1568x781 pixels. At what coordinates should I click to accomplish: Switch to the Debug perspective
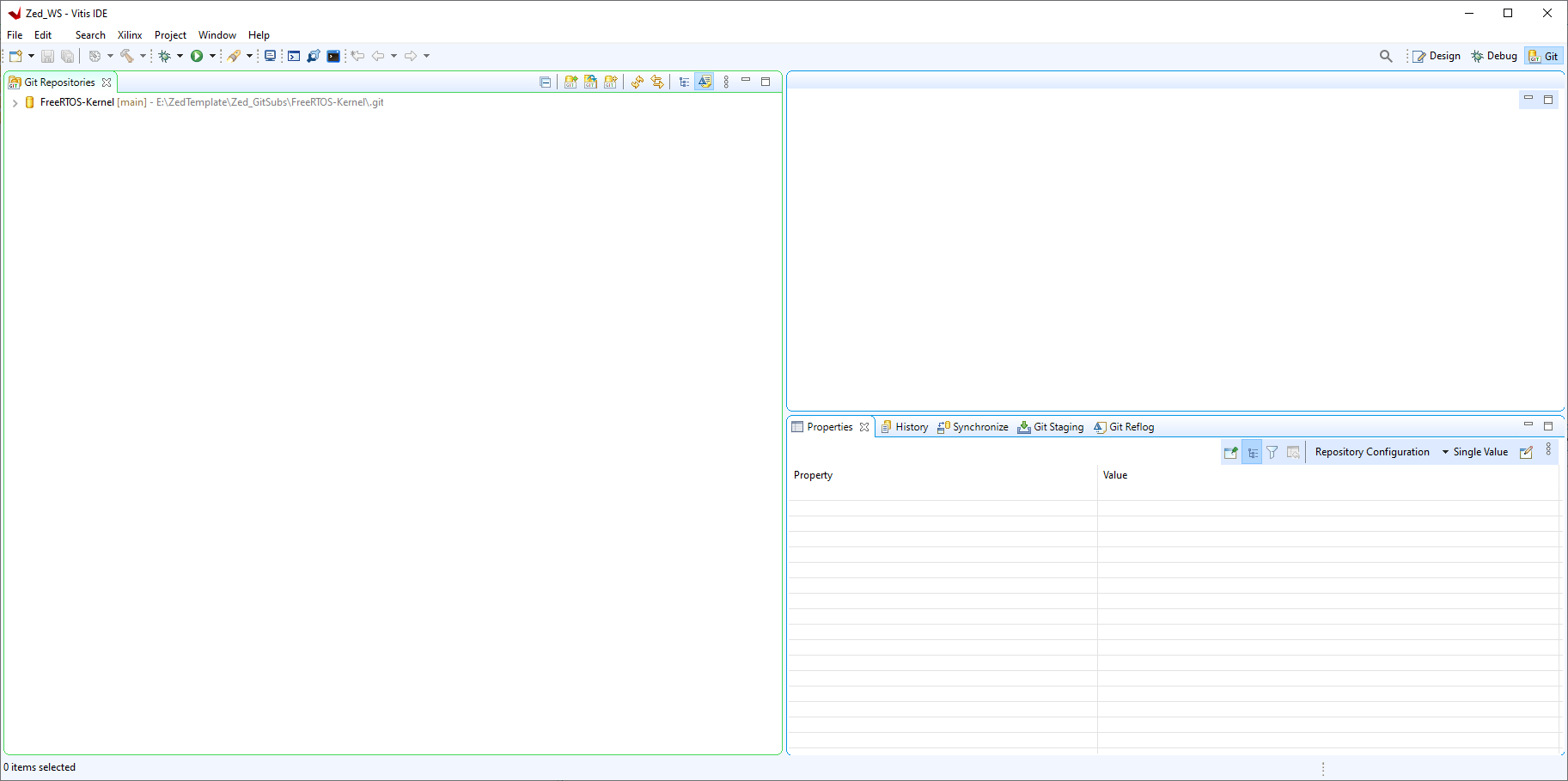click(x=1494, y=56)
